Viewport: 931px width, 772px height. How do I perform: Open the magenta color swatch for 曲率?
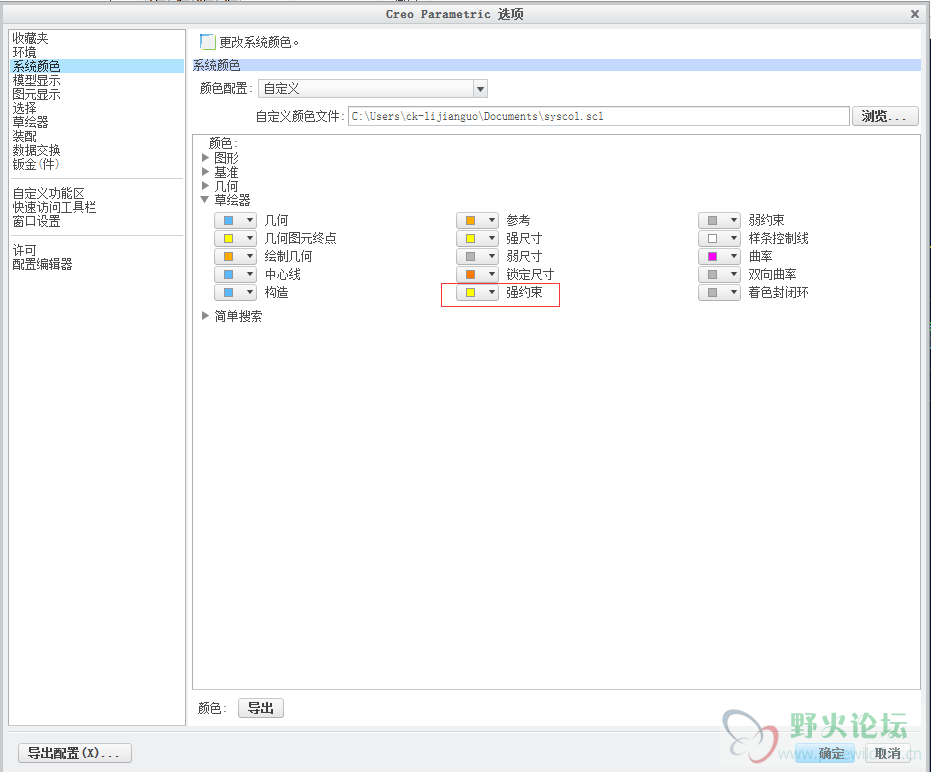(x=720, y=257)
